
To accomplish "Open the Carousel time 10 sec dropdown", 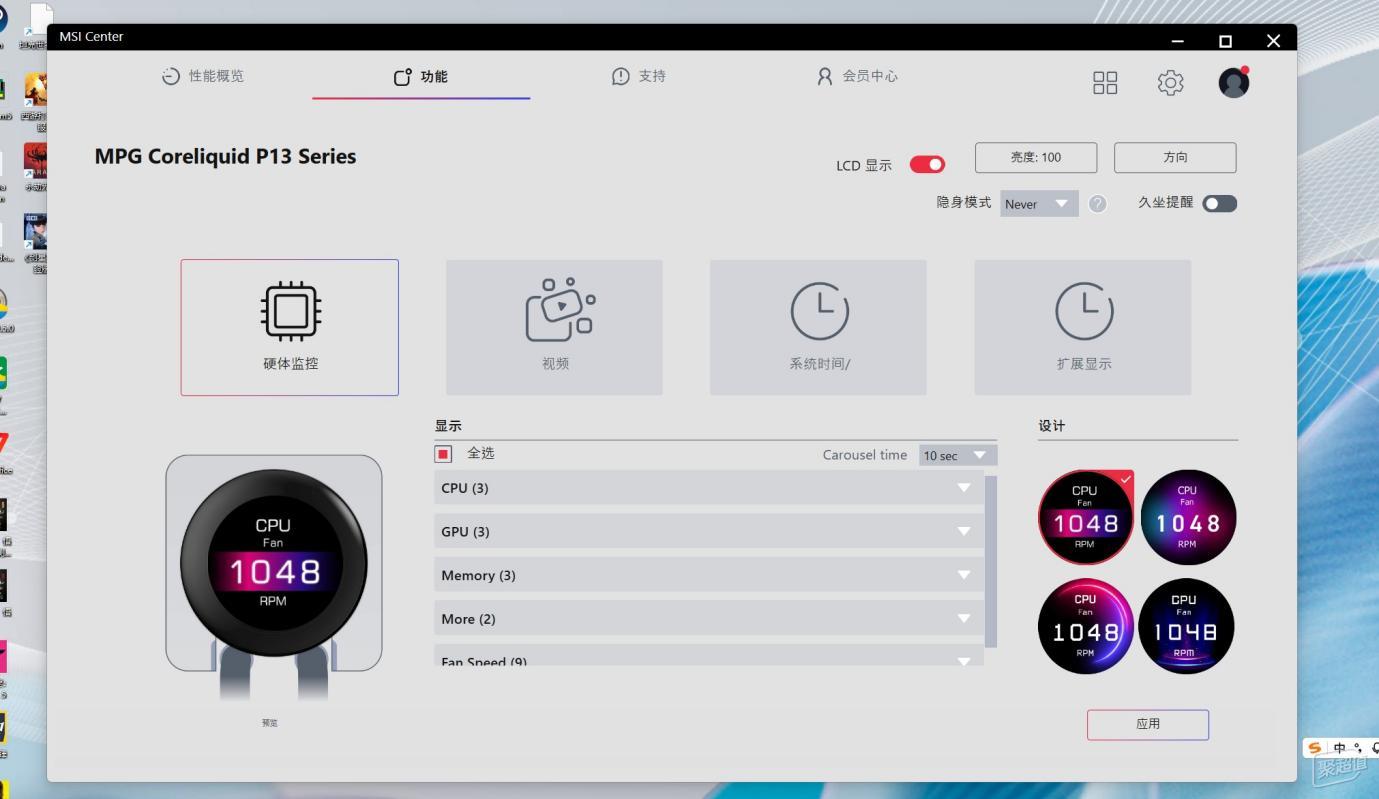I will tap(957, 455).
